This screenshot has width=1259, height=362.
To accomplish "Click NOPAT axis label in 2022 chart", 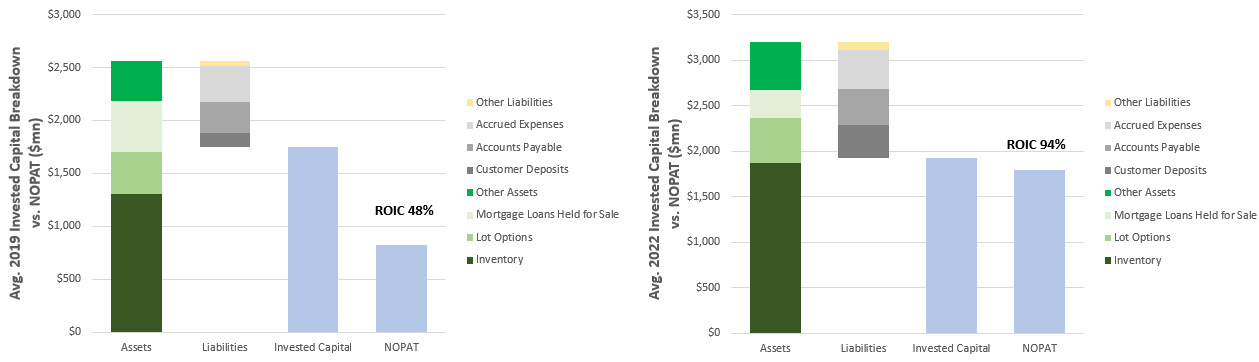I will tap(1039, 348).
